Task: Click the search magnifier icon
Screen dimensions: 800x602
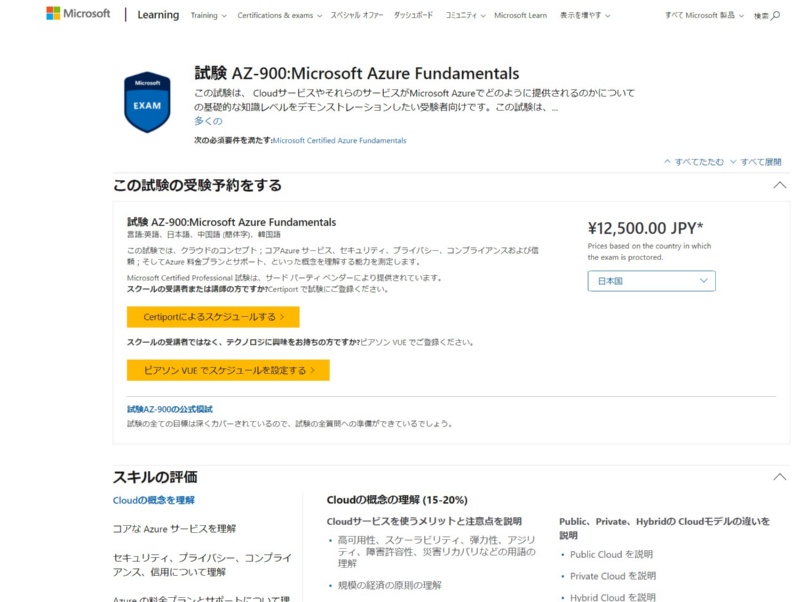Action: point(774,16)
